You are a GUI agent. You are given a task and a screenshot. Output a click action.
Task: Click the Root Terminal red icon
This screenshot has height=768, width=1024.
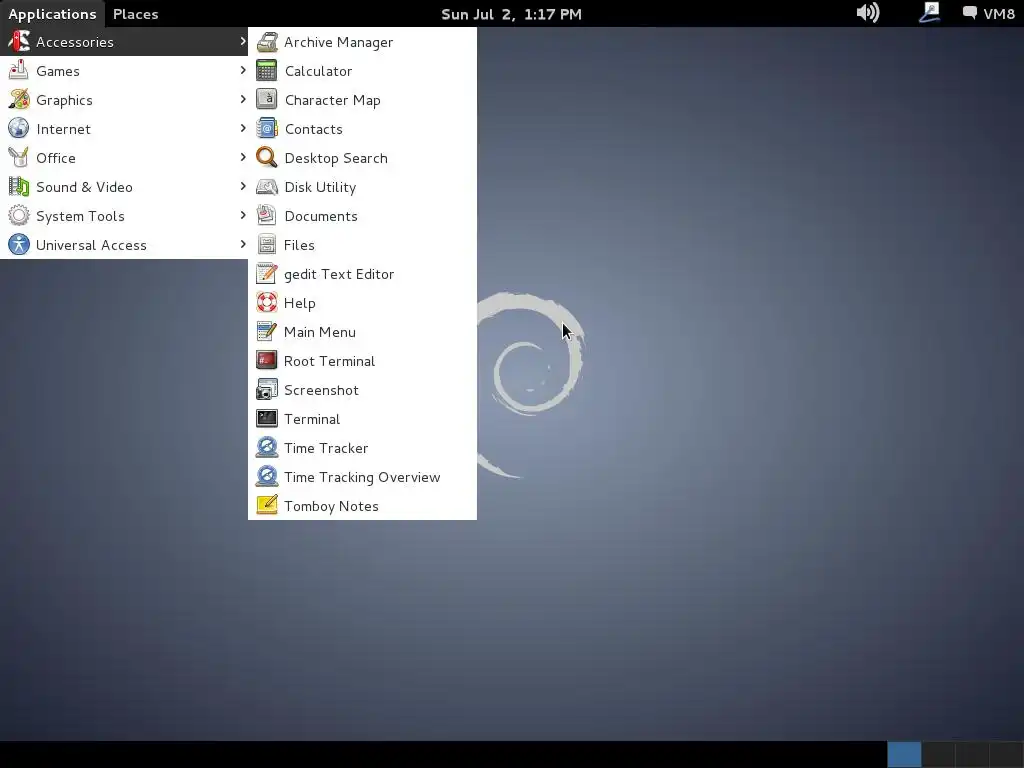coord(266,360)
